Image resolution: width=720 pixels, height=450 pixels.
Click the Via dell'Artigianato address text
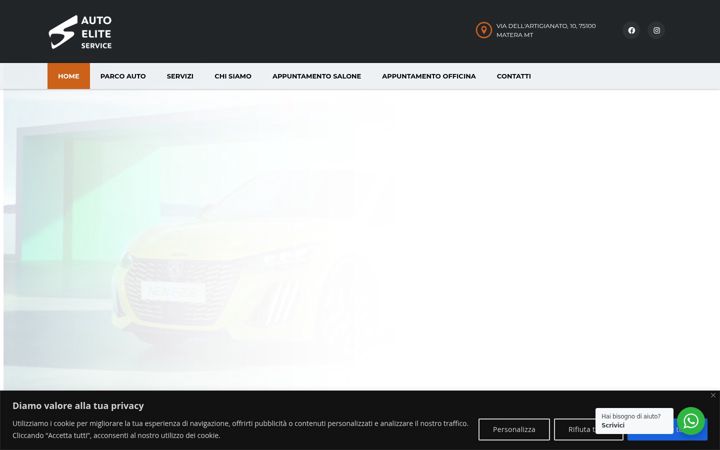[x=546, y=30]
